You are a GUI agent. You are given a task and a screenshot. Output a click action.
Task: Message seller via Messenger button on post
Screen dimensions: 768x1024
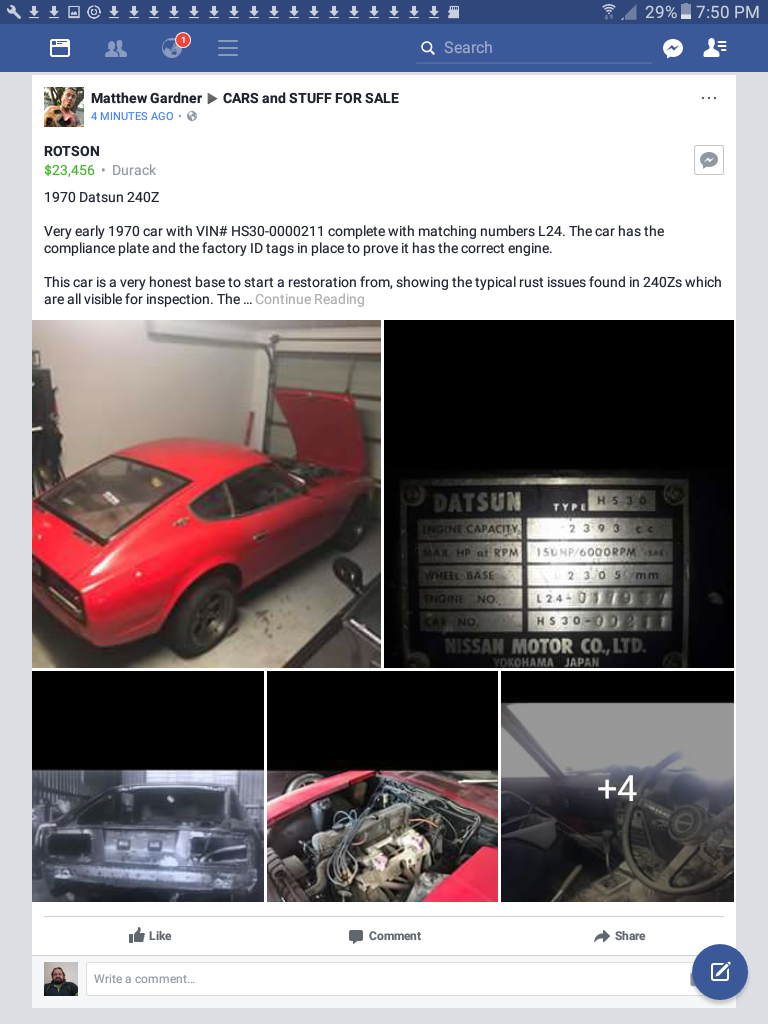click(709, 160)
